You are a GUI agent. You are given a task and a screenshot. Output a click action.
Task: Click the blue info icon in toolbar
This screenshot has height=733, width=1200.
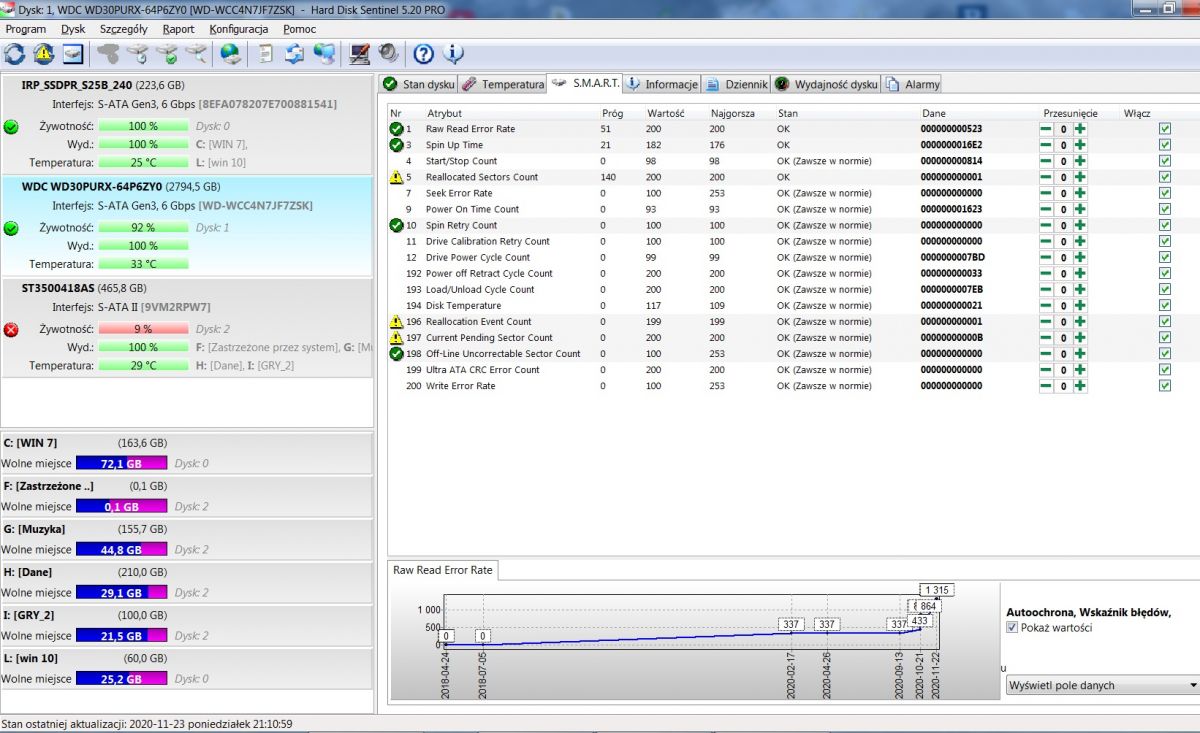[x=453, y=54]
